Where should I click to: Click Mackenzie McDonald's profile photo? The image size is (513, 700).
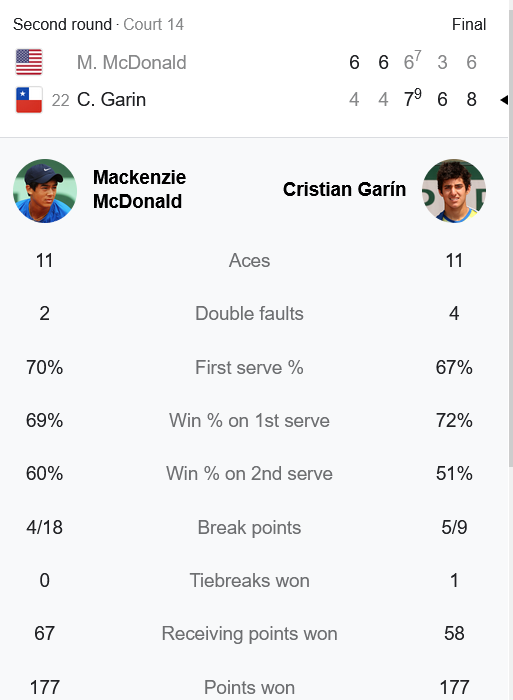click(45, 191)
